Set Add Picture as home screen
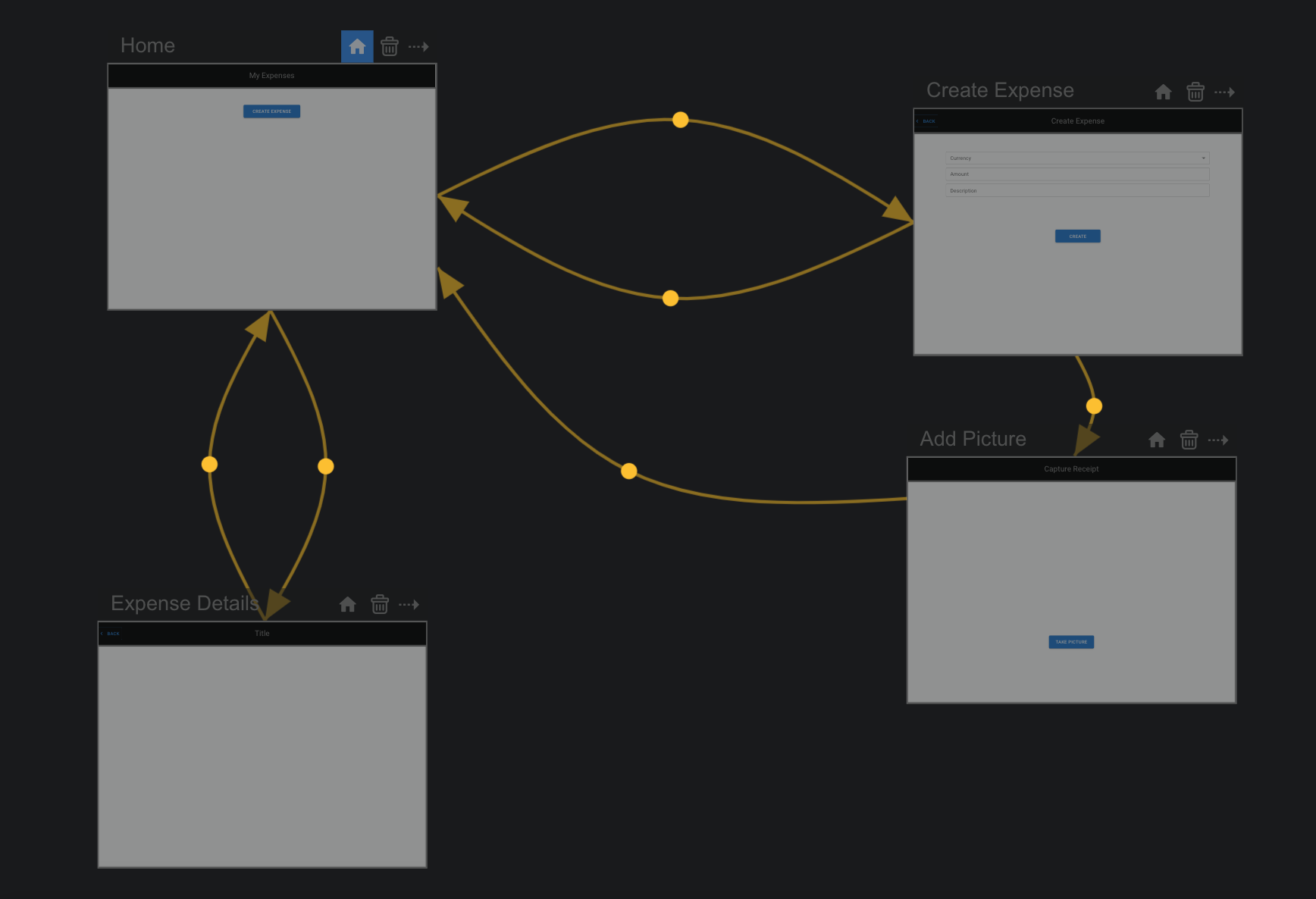The image size is (1316, 899). point(1157,440)
